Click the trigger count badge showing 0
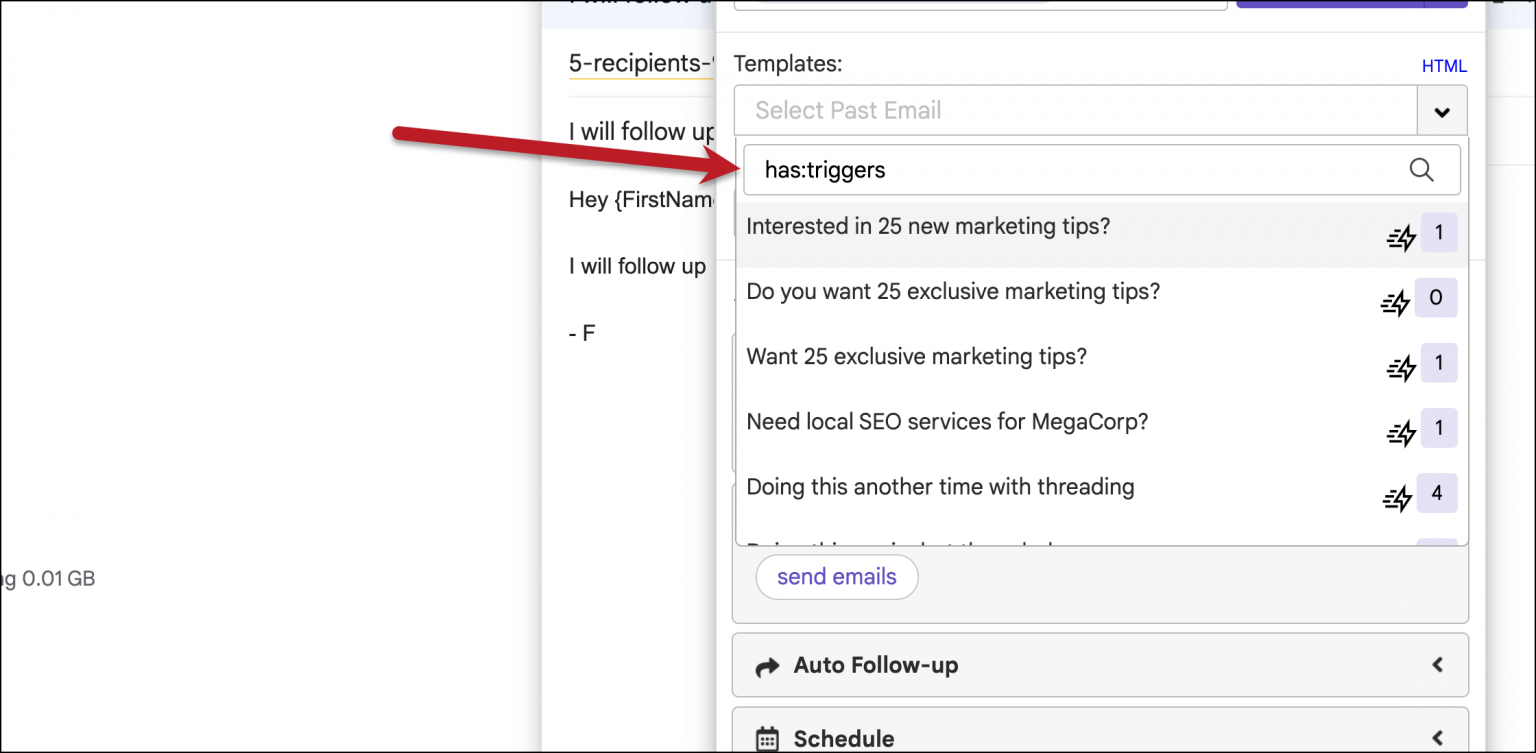Screen dimensions: 1536x753 (1437, 298)
